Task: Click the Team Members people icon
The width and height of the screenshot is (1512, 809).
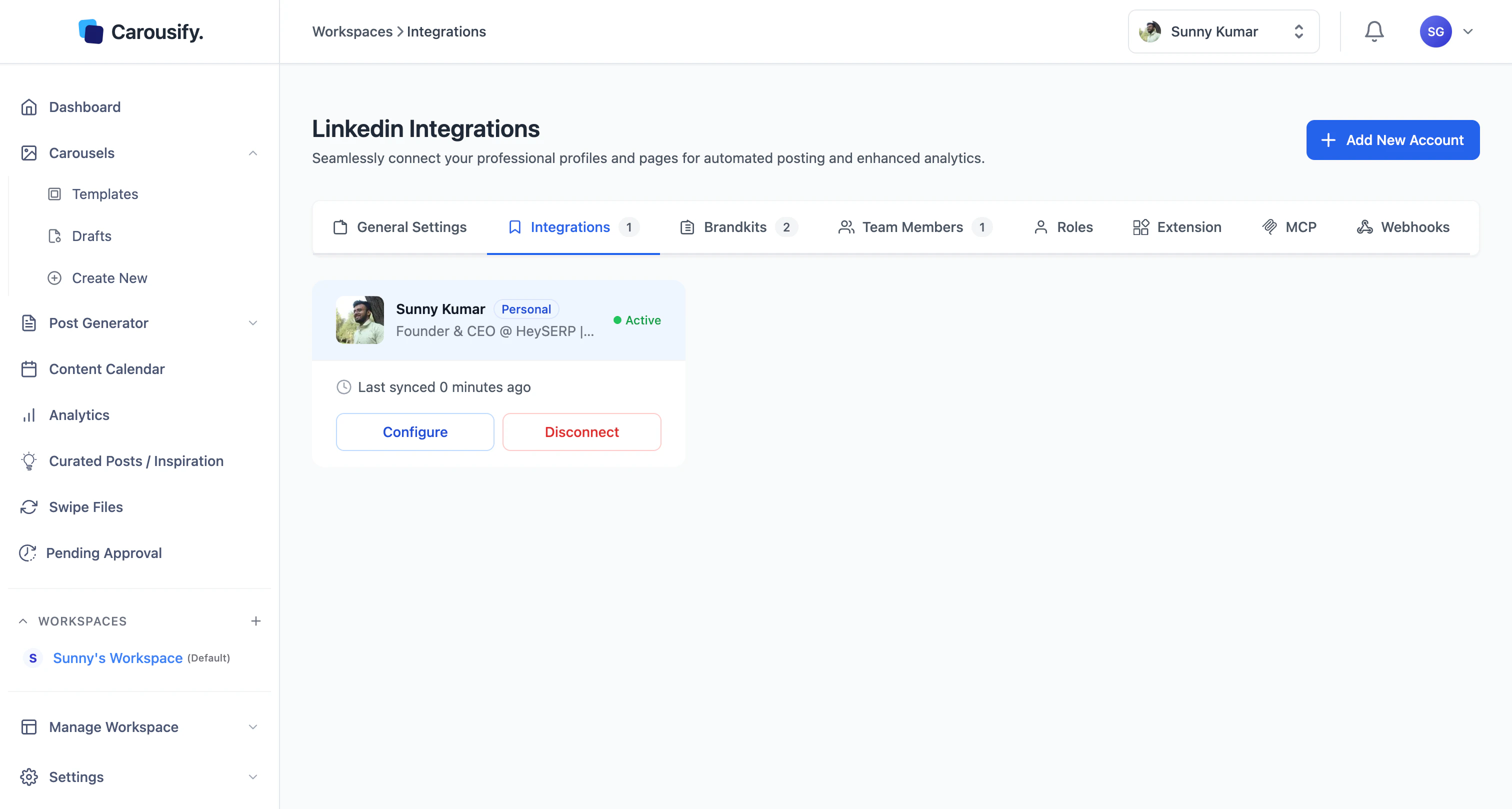Action: 846,227
